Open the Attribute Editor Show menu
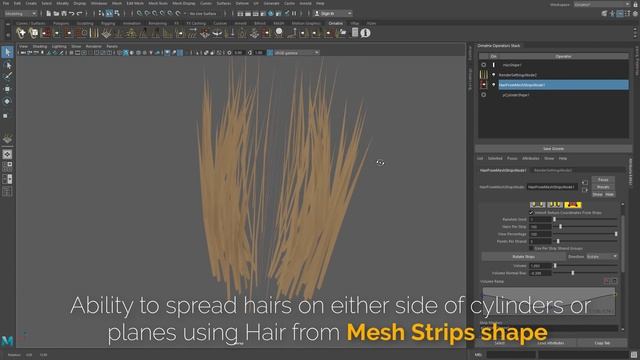The width and height of the screenshot is (640, 360). click(x=549, y=158)
